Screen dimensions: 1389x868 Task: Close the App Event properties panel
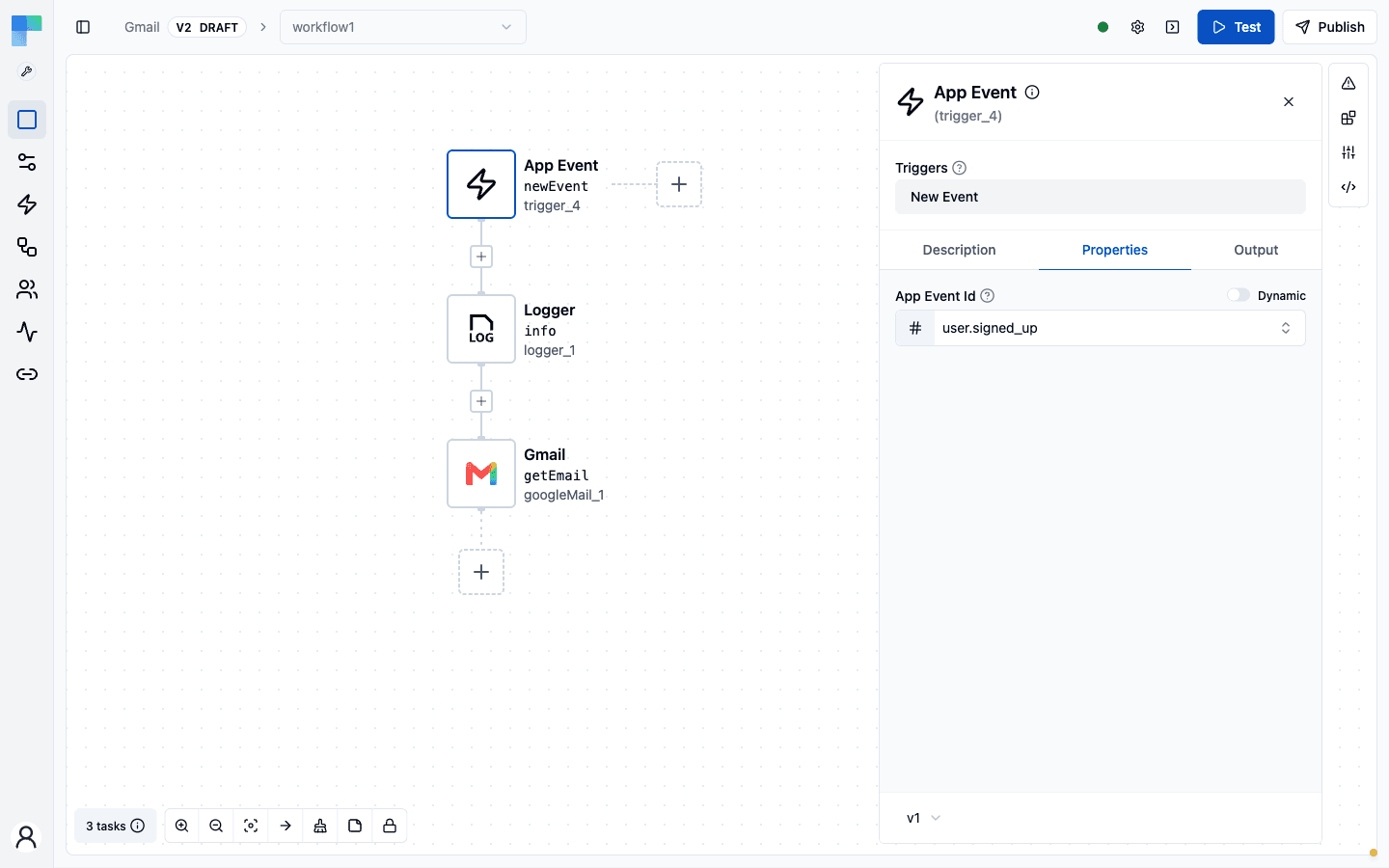click(1289, 102)
